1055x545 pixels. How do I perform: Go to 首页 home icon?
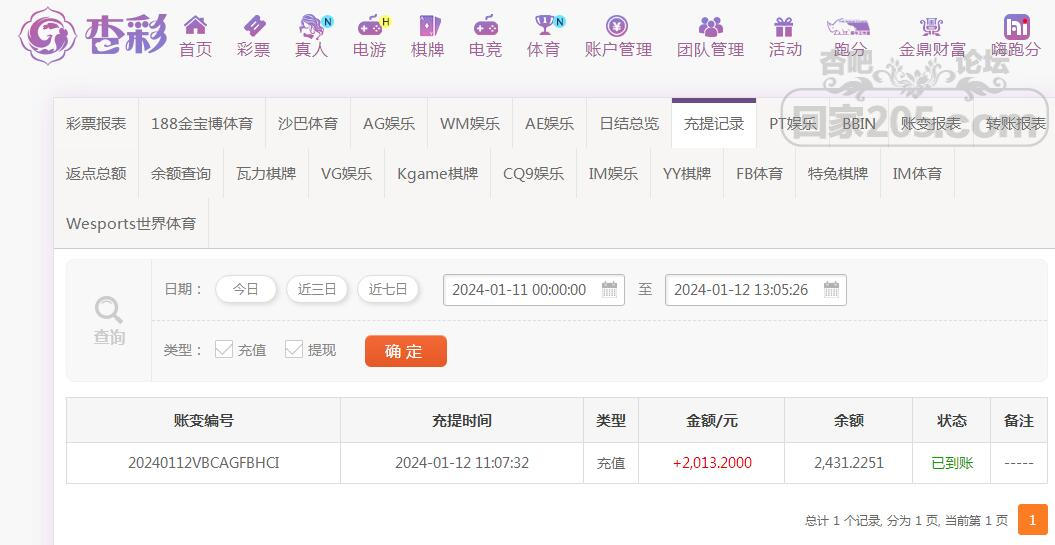click(195, 26)
